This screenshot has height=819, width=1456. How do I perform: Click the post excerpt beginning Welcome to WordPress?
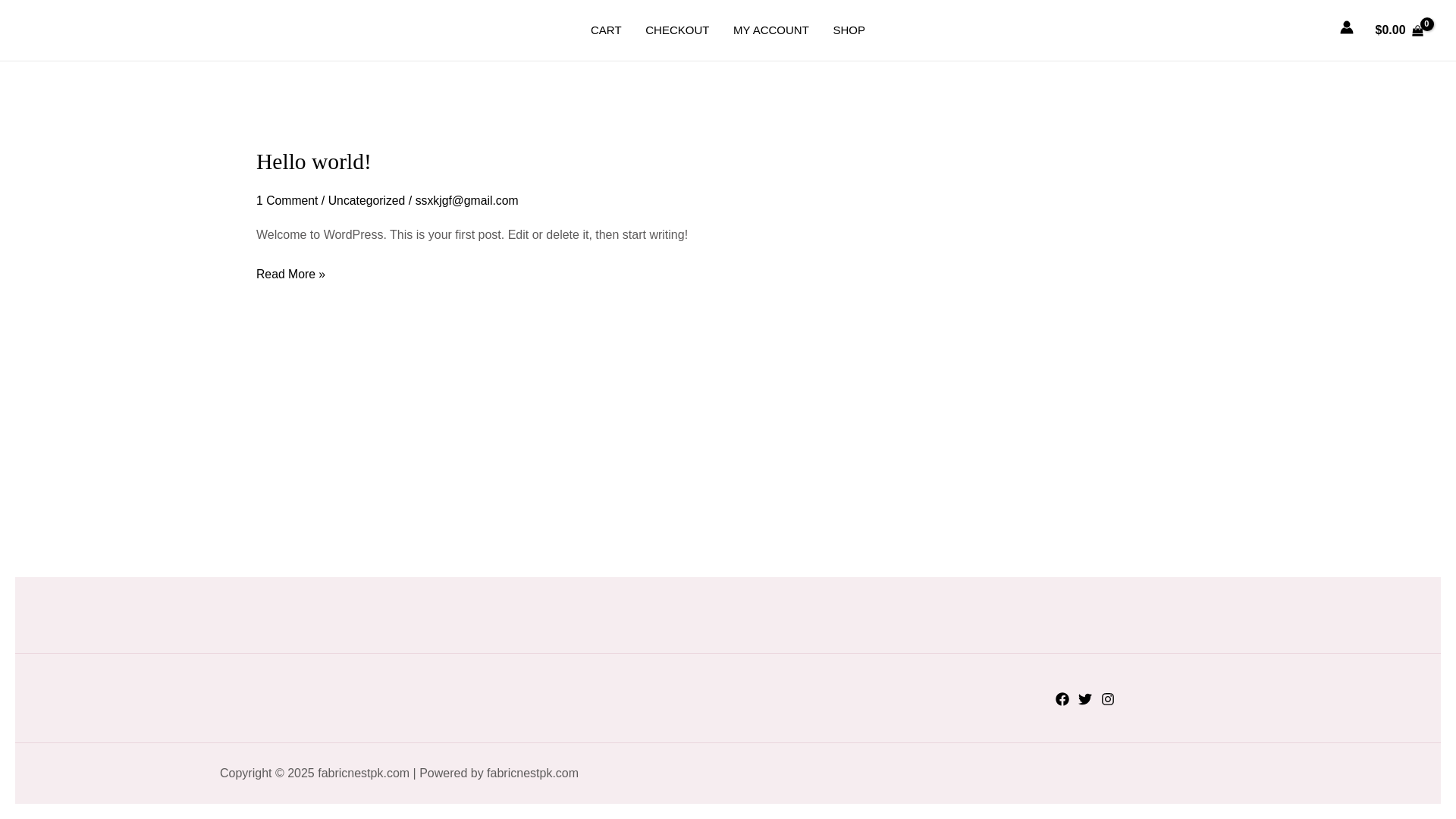[472, 235]
